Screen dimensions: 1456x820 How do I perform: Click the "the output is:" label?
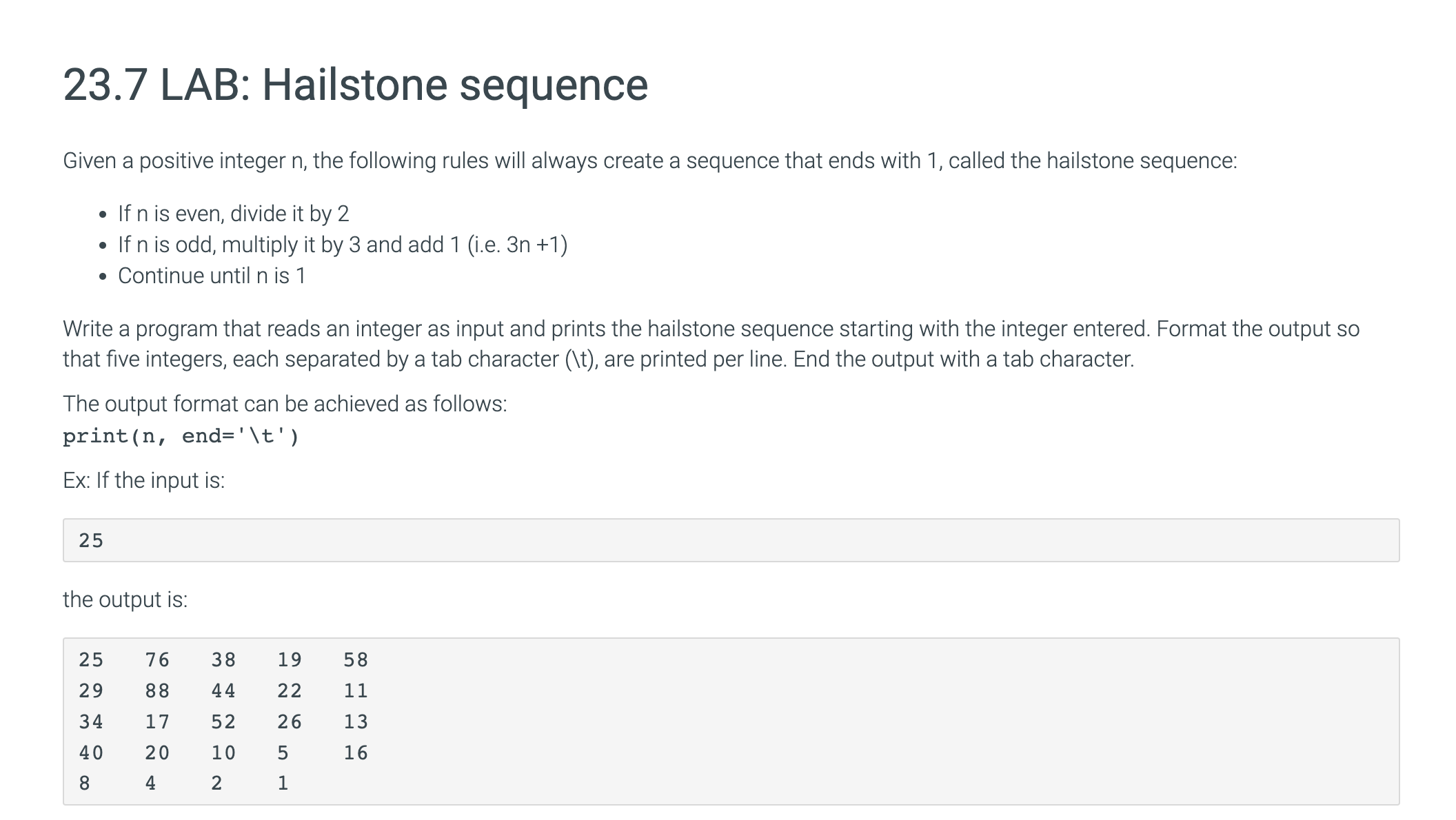point(125,599)
